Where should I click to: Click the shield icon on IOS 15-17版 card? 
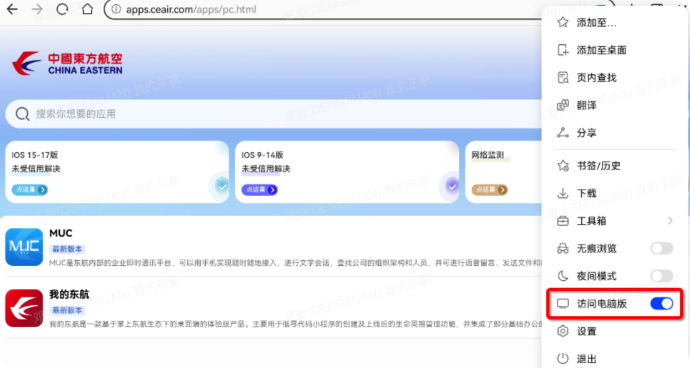[221, 186]
